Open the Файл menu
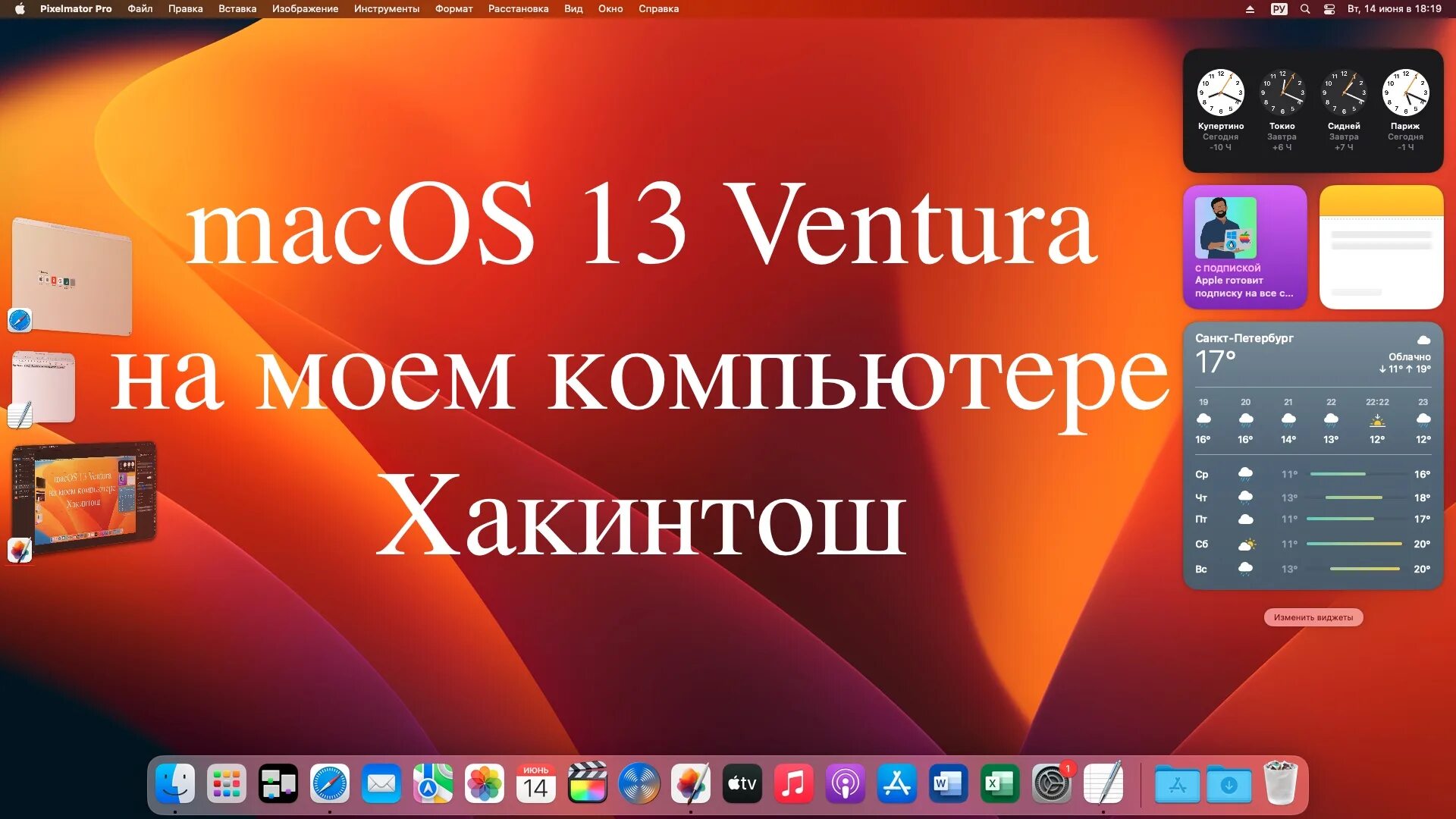Viewport: 1456px width, 819px height. tap(140, 9)
